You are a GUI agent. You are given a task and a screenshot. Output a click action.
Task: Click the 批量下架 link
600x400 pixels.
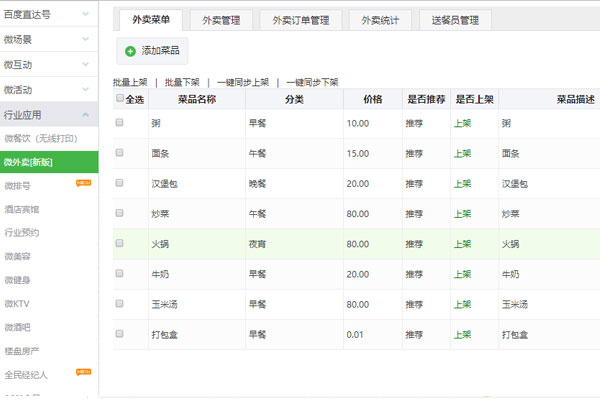(x=182, y=82)
